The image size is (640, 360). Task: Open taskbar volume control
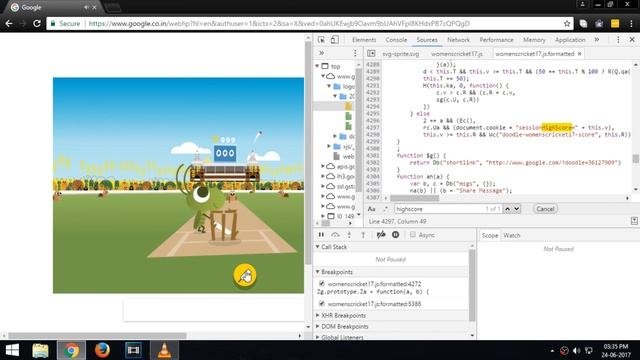(576, 351)
